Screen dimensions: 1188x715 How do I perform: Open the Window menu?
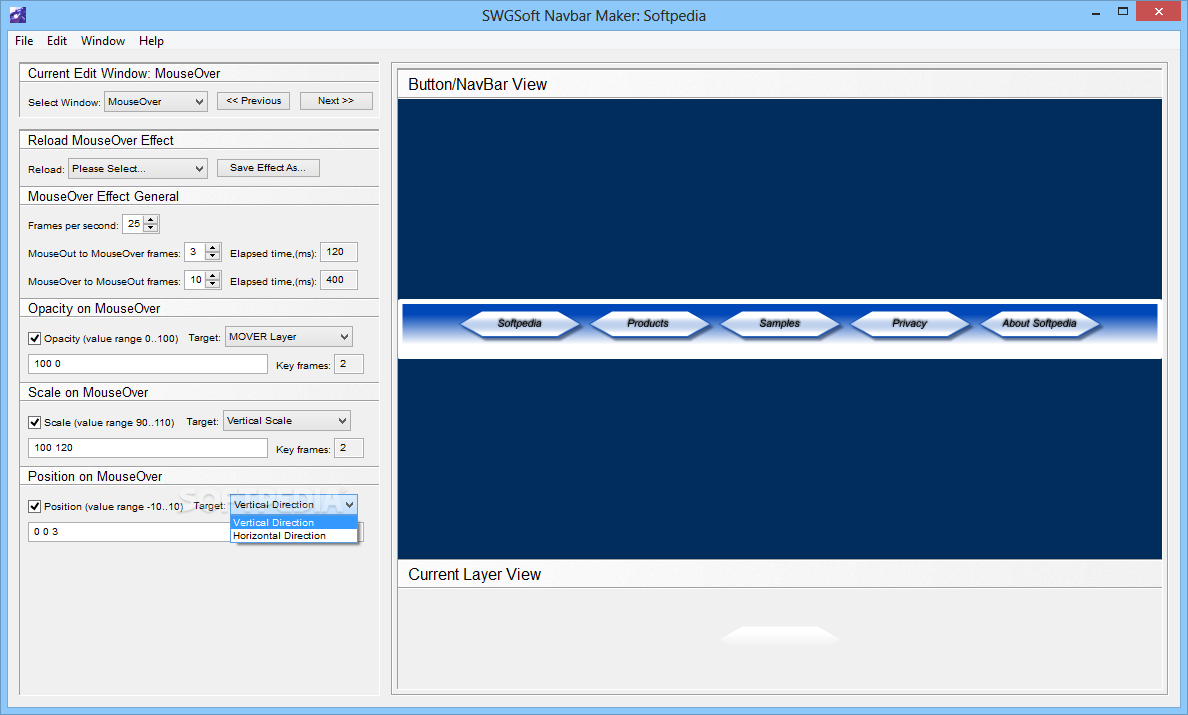click(x=103, y=41)
